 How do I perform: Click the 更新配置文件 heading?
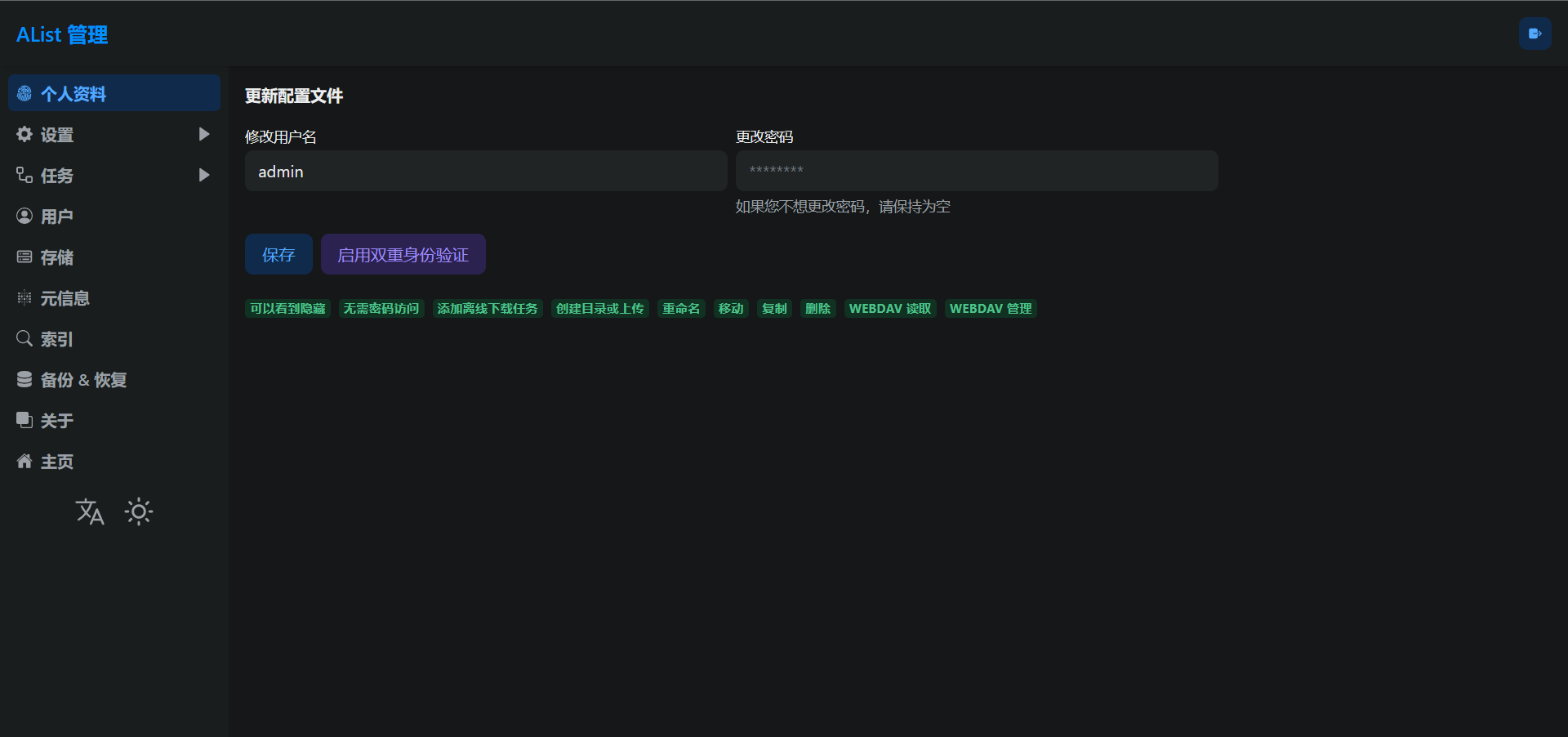(x=294, y=96)
